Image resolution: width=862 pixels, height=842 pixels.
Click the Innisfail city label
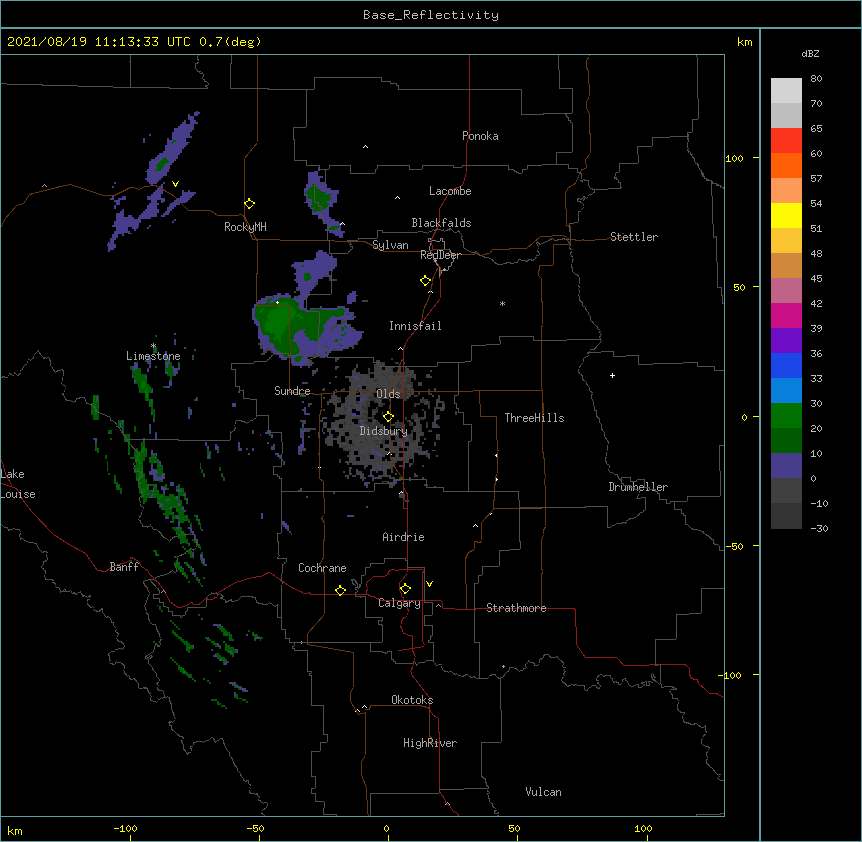pyautogui.click(x=415, y=326)
